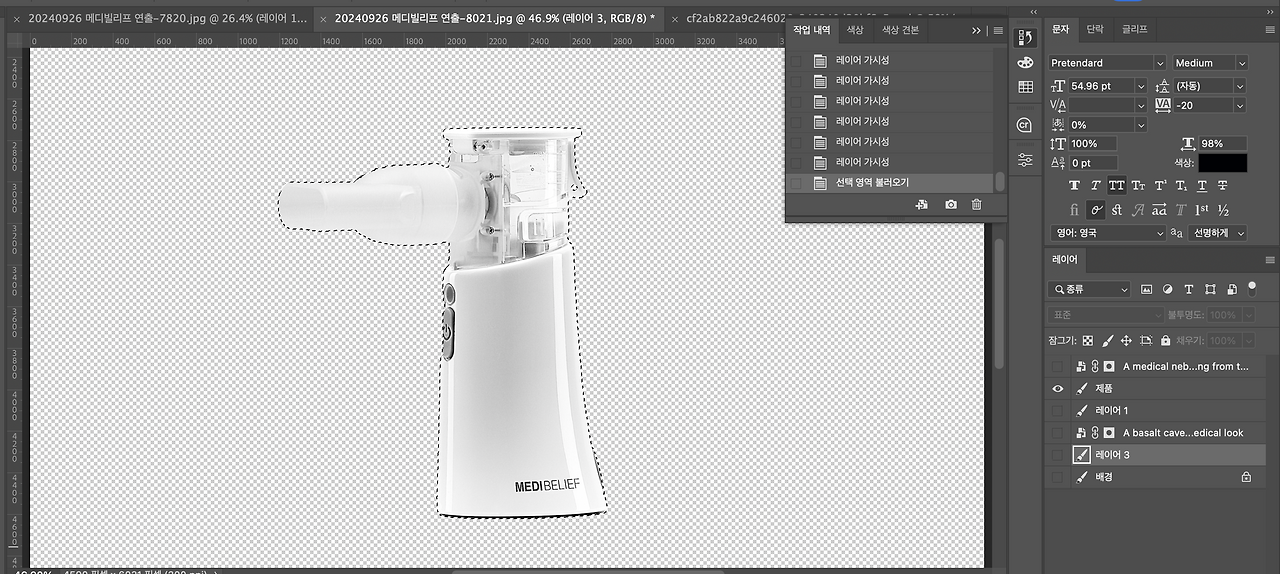This screenshot has height=574, width=1280.
Task: Open the Character panel menu
Action: [x=1268, y=30]
